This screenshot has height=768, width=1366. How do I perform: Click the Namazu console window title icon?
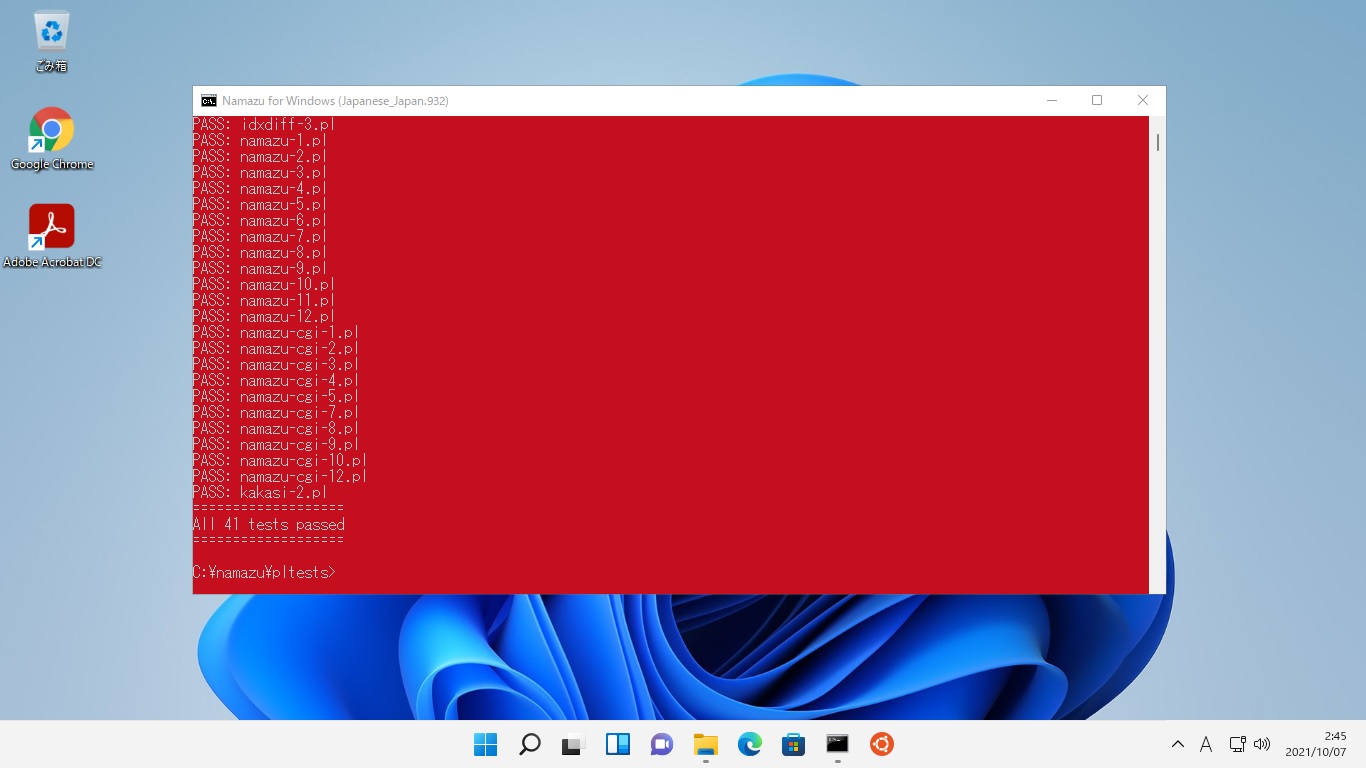click(x=208, y=101)
